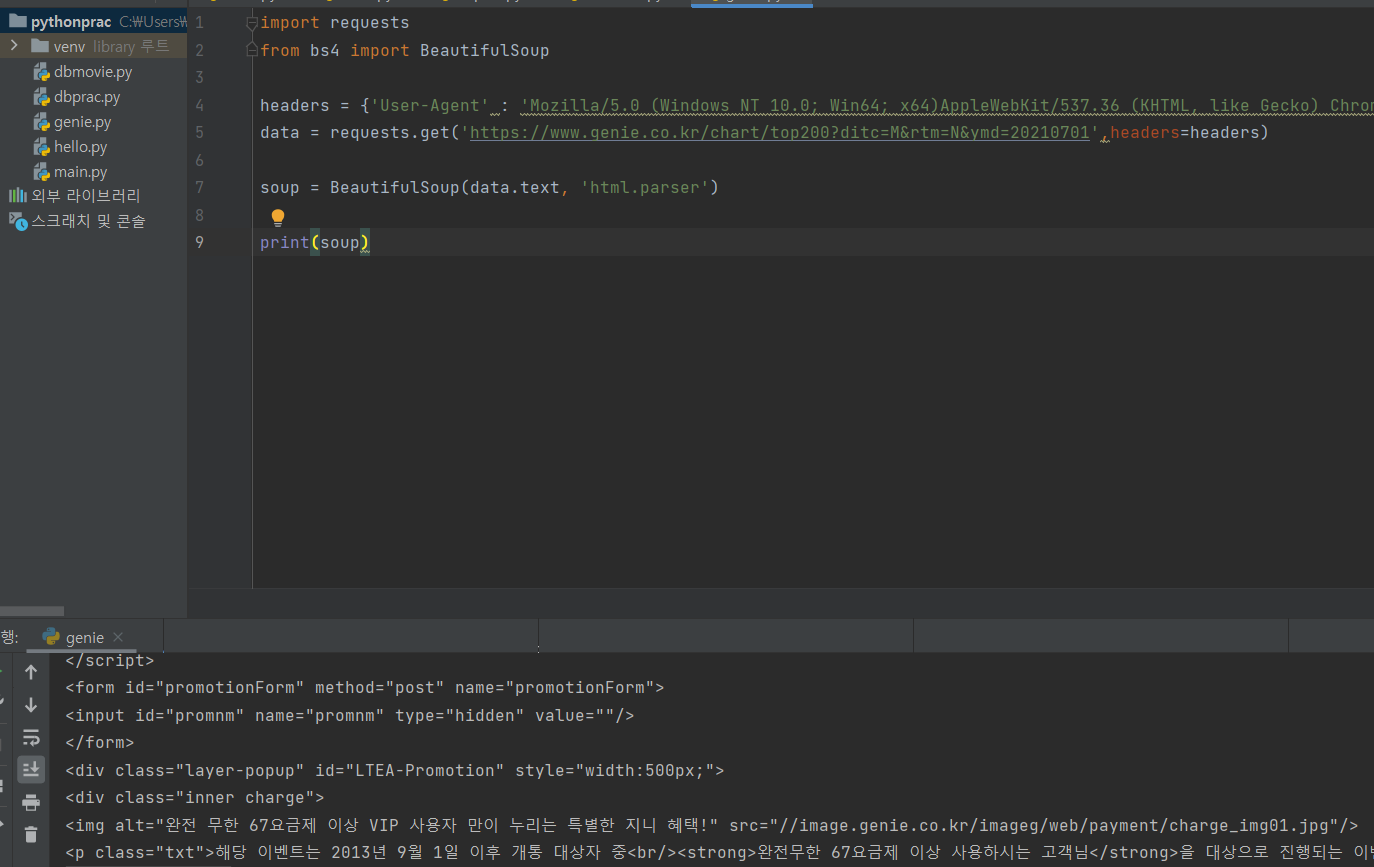Screen dimensions: 1374x867
Task: Click line number 5 in the gutter
Action: coord(199,132)
